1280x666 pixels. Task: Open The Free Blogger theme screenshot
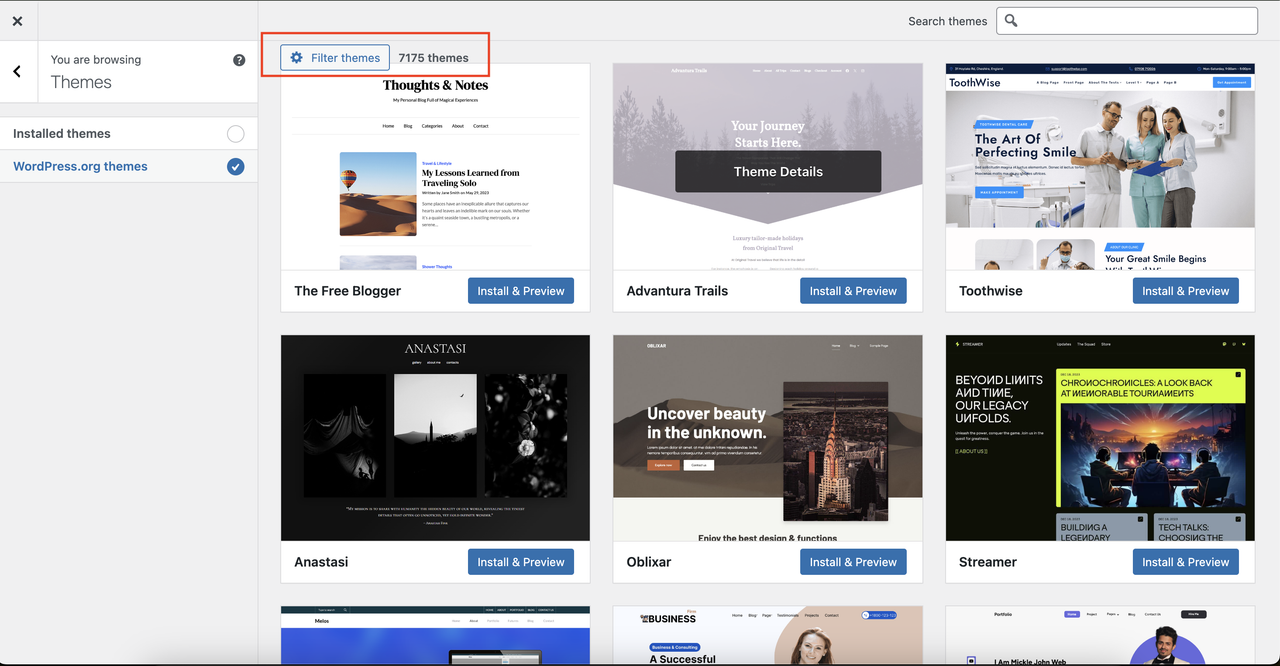tap(435, 167)
